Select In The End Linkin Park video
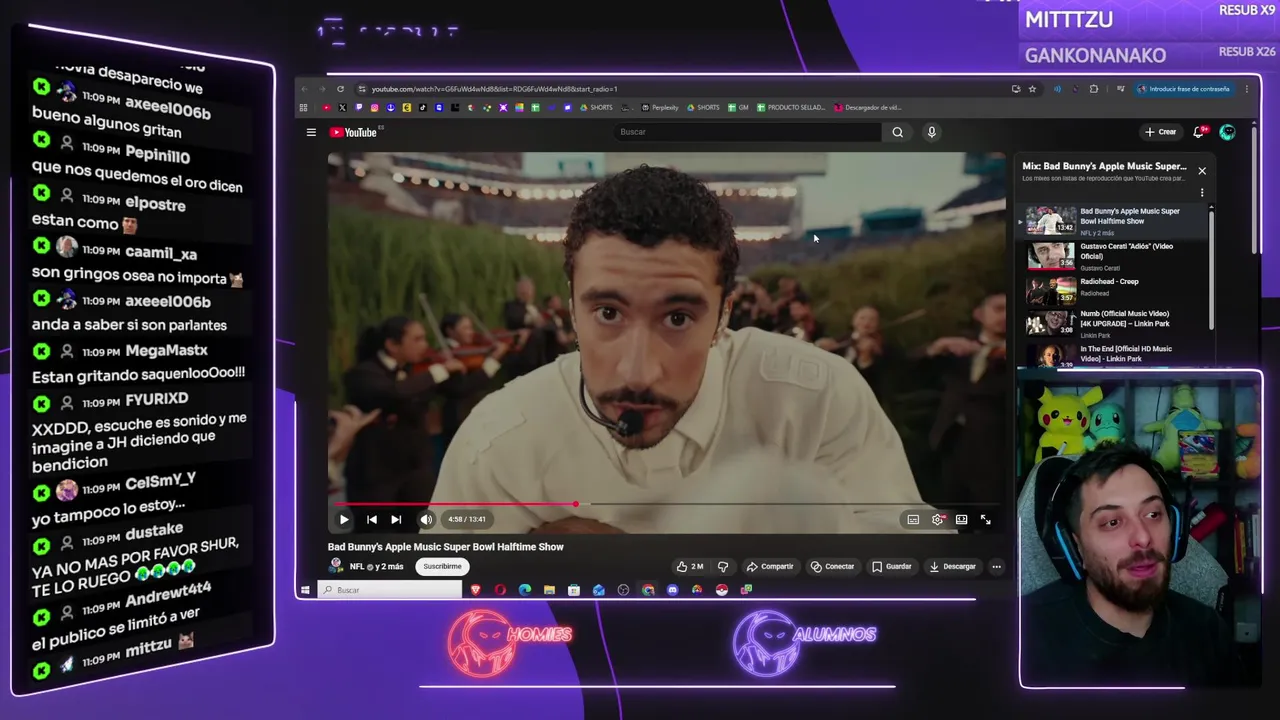Image resolution: width=1280 pixels, height=720 pixels. click(x=1113, y=355)
